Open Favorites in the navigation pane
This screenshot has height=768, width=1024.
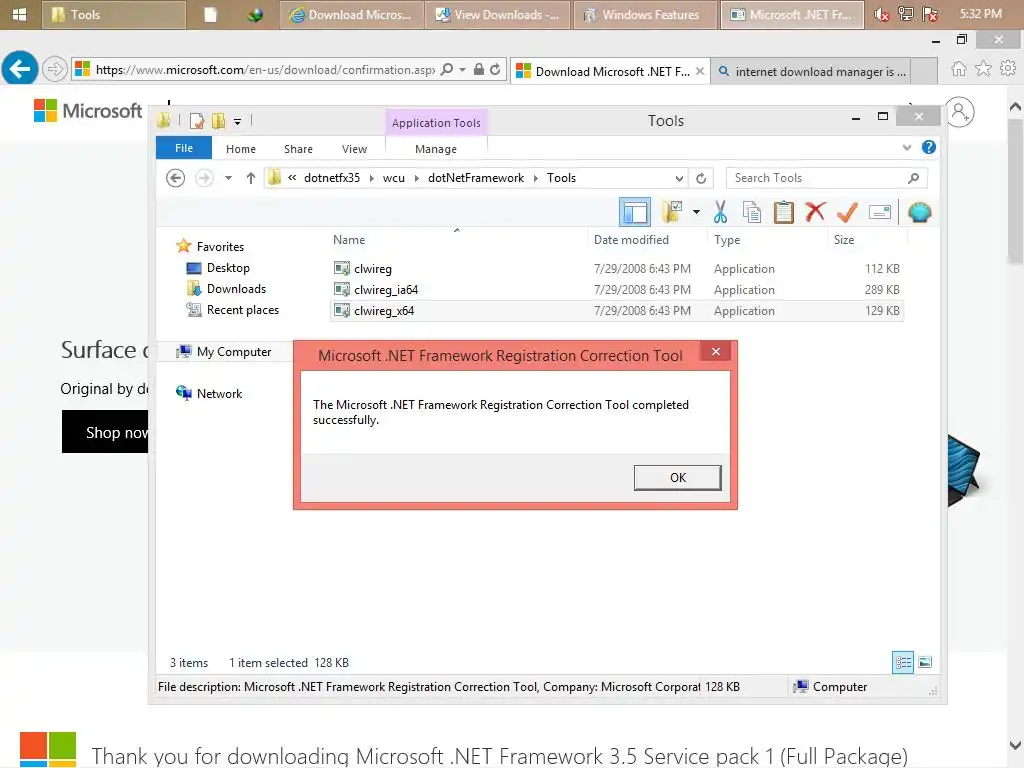coord(220,246)
